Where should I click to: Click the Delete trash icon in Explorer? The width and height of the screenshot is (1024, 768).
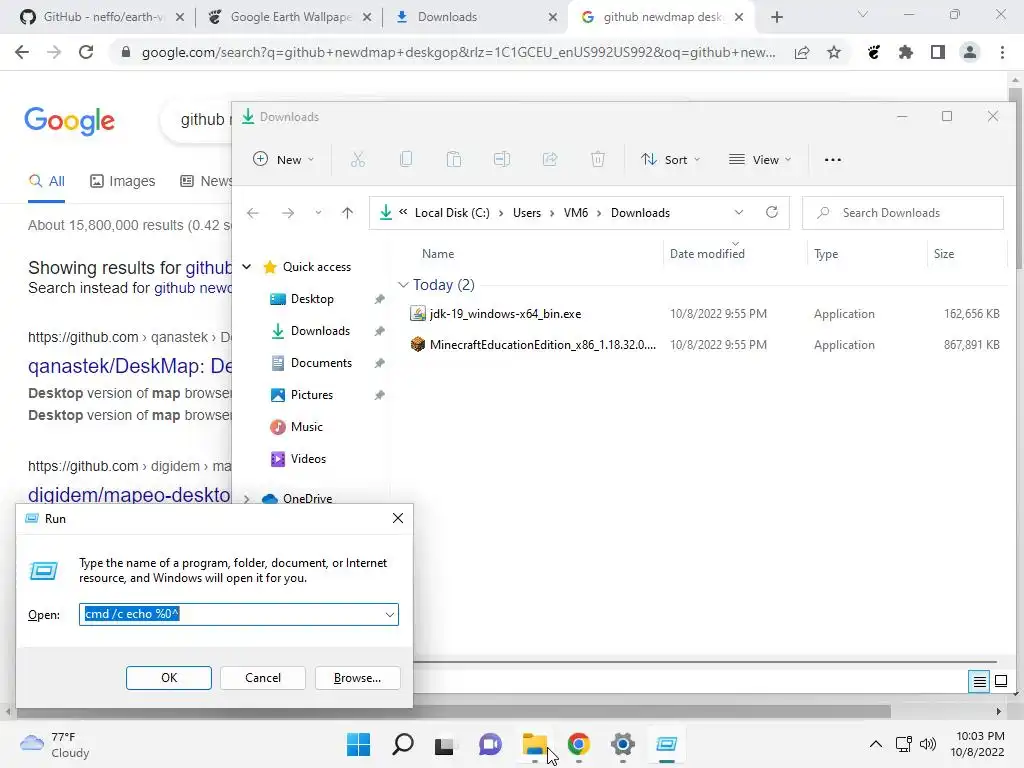(x=598, y=159)
